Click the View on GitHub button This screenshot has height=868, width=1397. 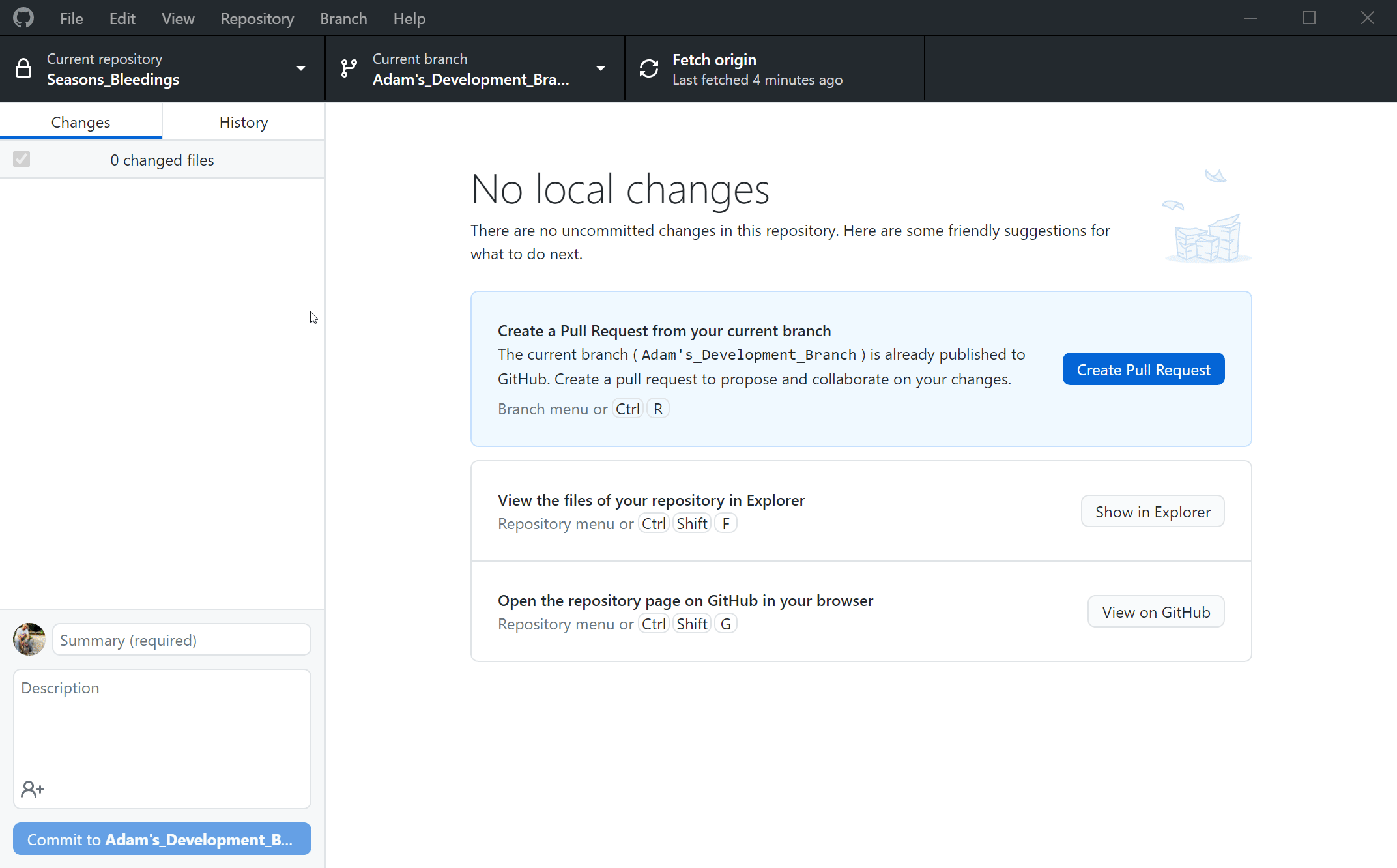click(x=1155, y=612)
